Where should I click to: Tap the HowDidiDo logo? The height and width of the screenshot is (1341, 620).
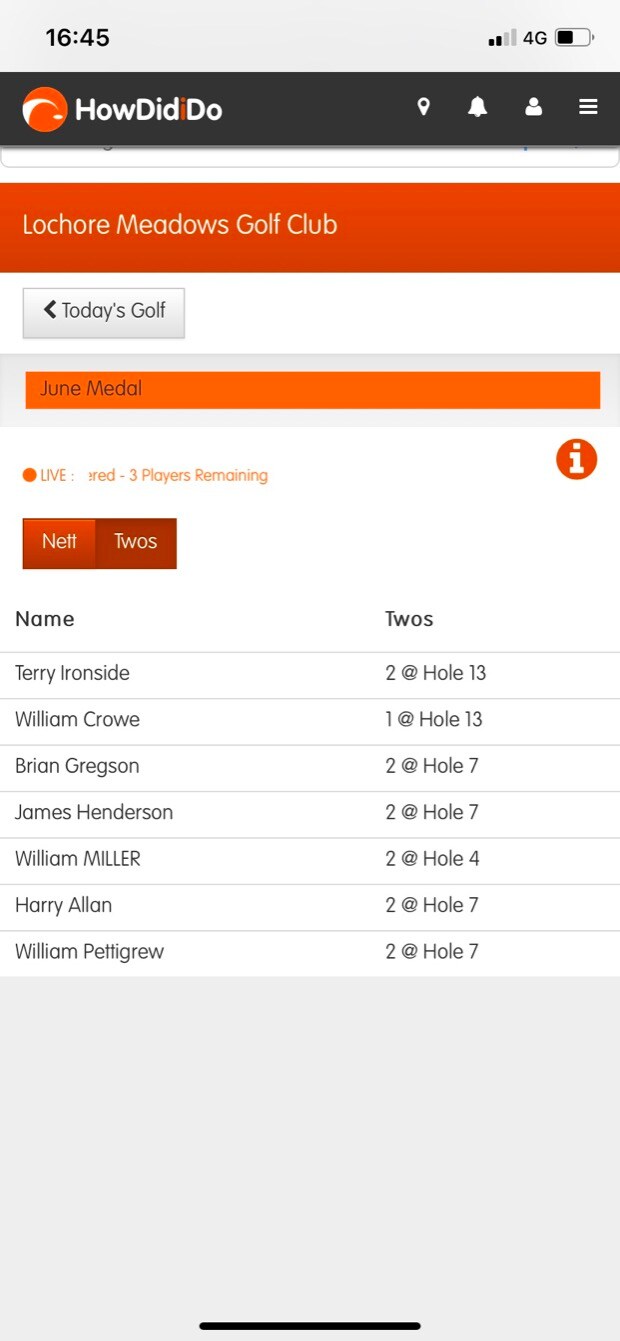(122, 109)
